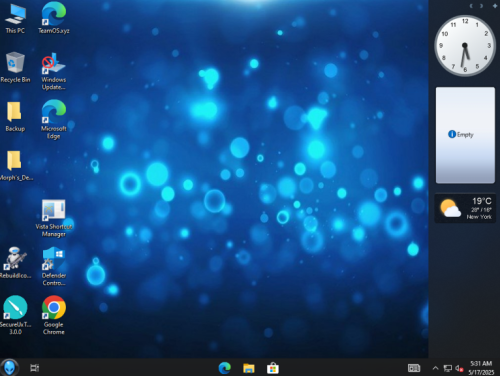The width and height of the screenshot is (500, 376).
Task: Open Microsoft Store from the taskbar
Action: click(x=273, y=368)
